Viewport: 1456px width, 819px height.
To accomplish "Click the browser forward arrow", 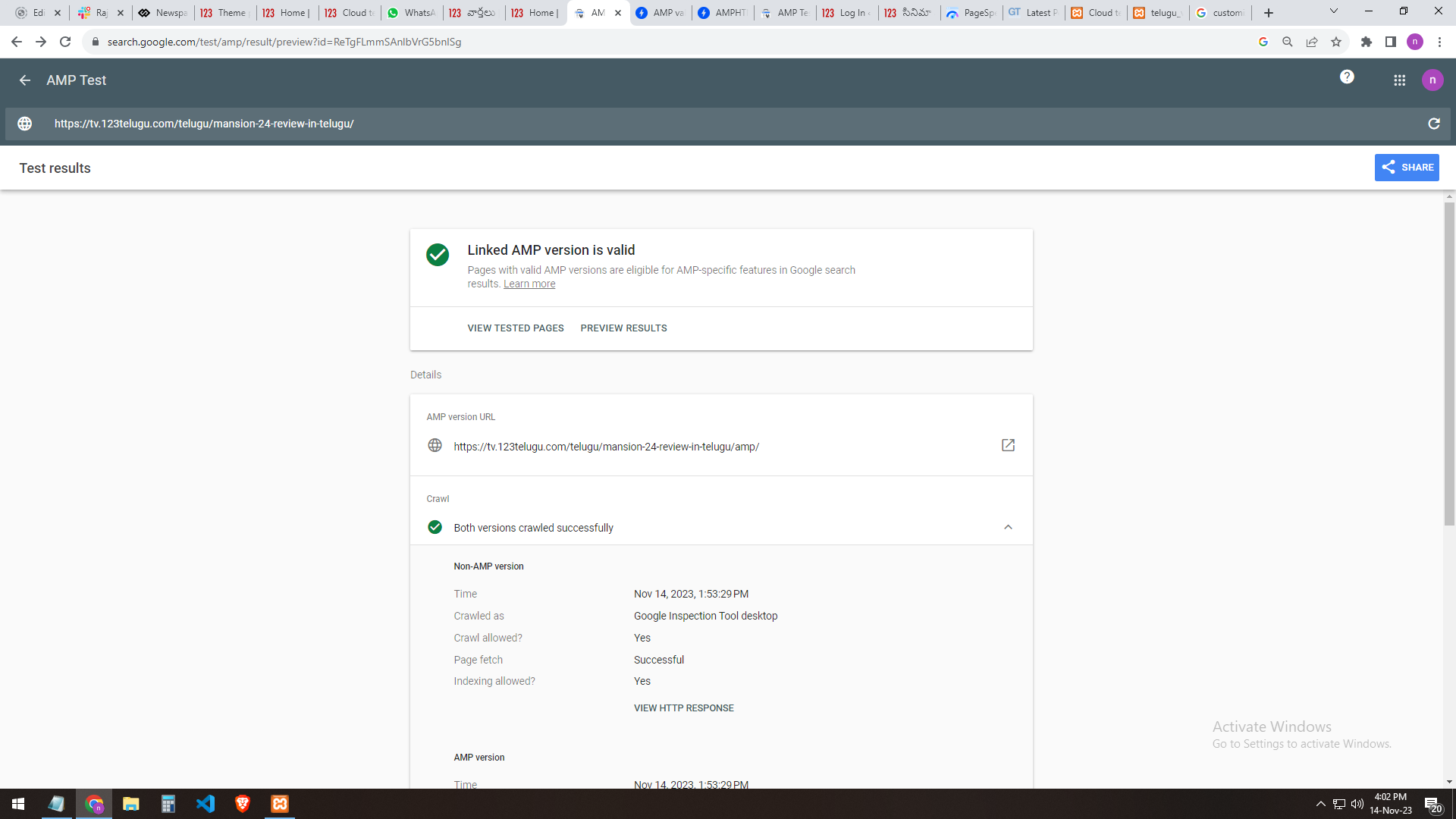I will click(41, 42).
